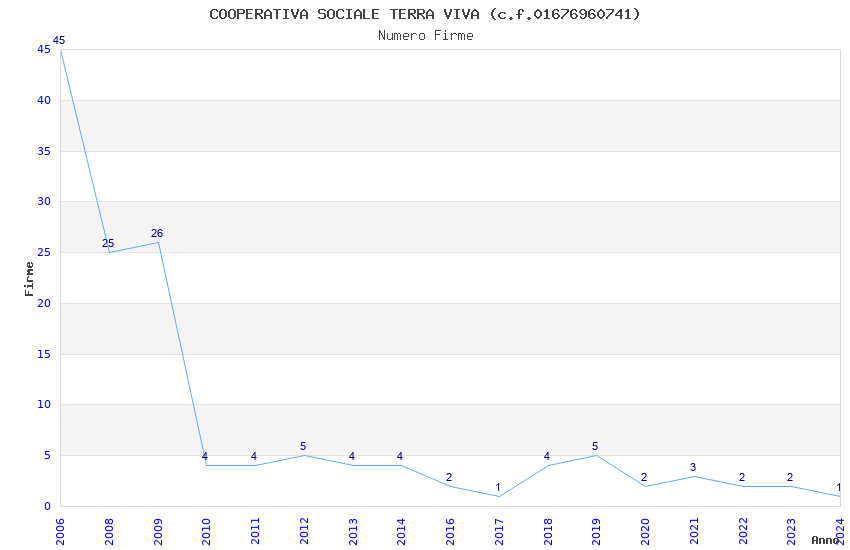
Task: Click the data label 3 at 2021
Action: pyautogui.click(x=693, y=467)
